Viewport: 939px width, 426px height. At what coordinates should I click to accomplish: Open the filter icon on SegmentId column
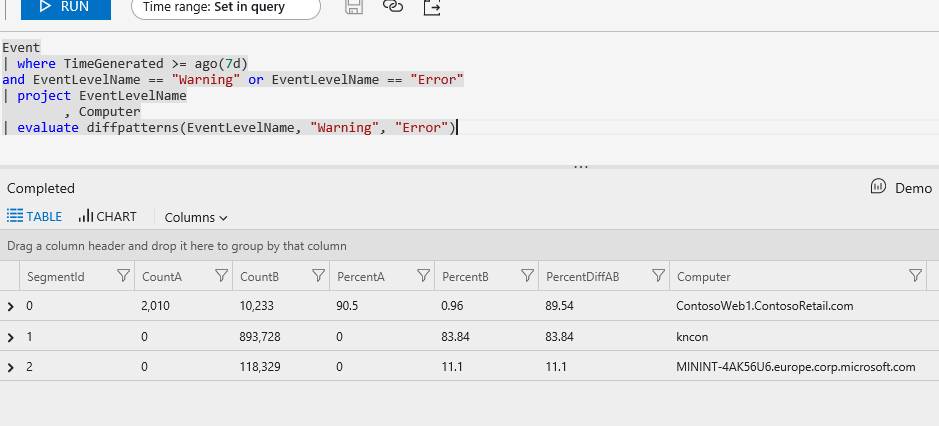[x=124, y=276]
